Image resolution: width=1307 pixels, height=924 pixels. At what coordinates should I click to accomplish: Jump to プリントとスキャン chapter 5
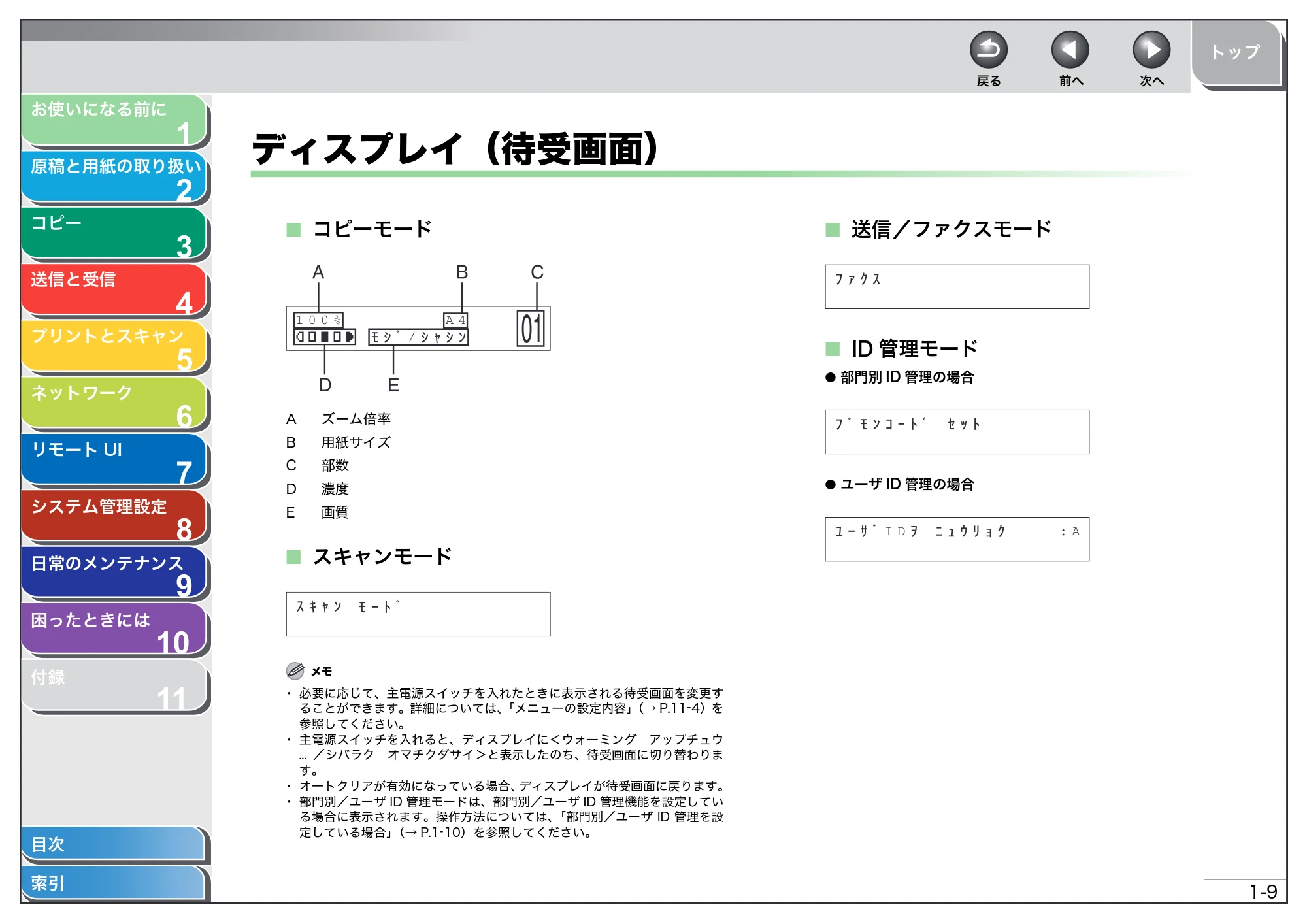[114, 347]
